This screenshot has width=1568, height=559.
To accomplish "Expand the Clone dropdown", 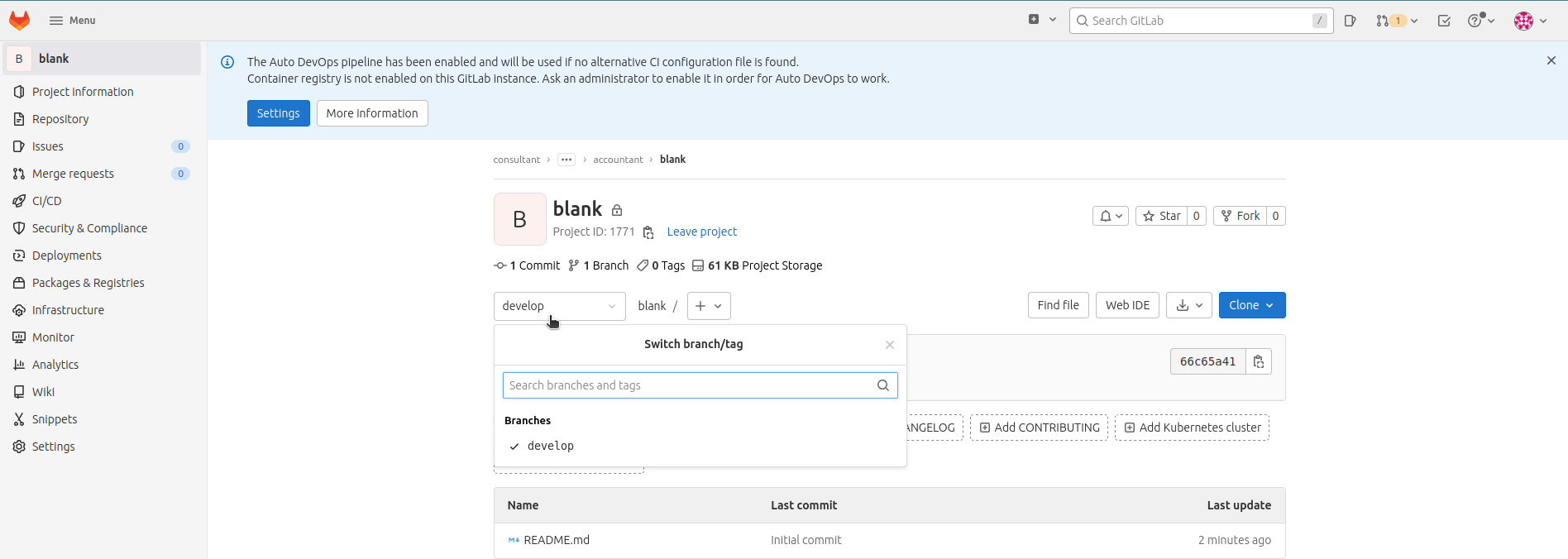I will (1252, 305).
